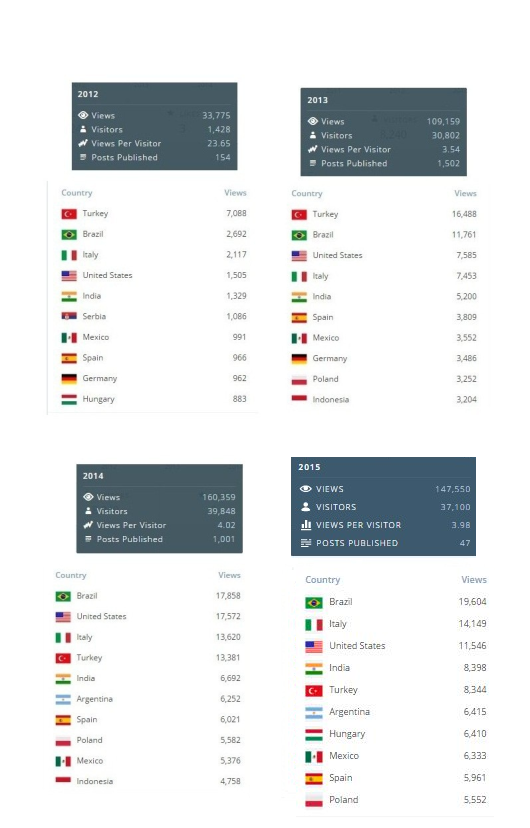Click the eye icon beside 2012 Views
The width and height of the screenshot is (530, 828).
pyautogui.click(x=83, y=115)
